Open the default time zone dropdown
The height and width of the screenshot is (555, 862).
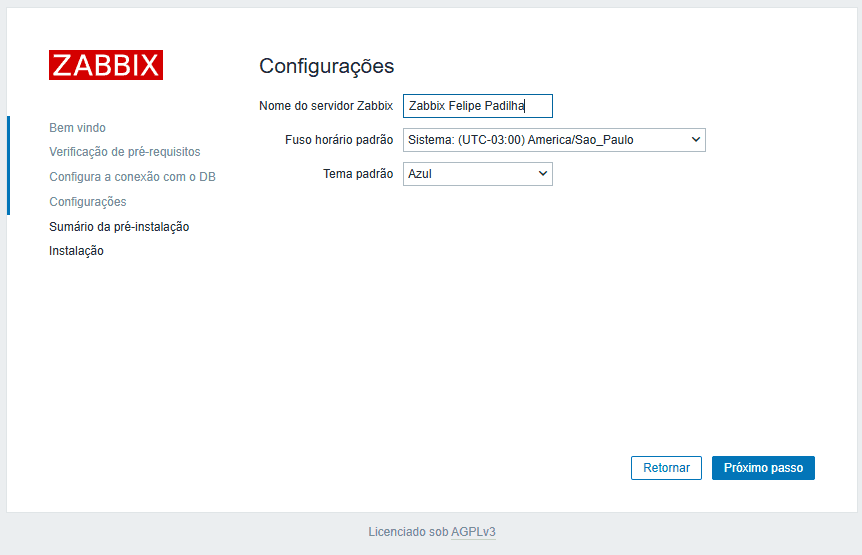[x=554, y=140]
